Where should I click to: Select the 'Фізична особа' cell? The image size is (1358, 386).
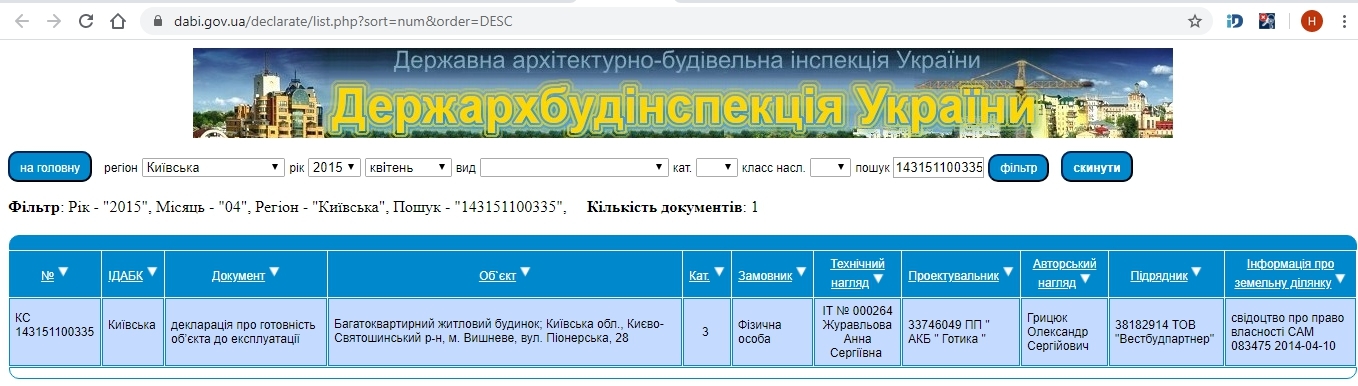(772, 331)
